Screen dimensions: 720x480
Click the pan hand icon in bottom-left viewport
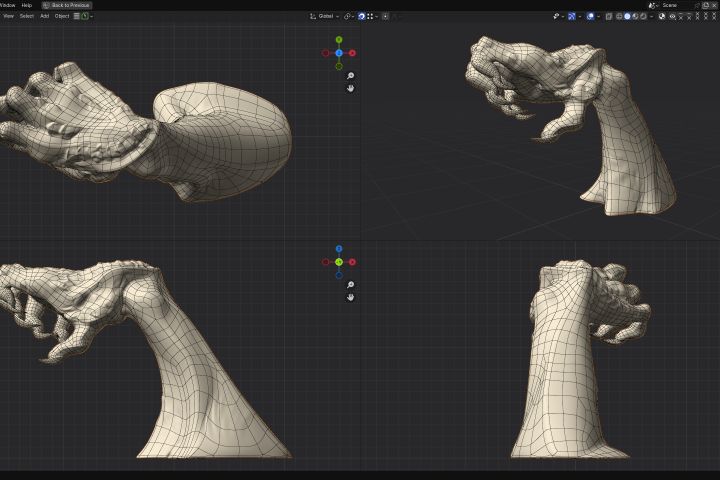[x=350, y=297]
